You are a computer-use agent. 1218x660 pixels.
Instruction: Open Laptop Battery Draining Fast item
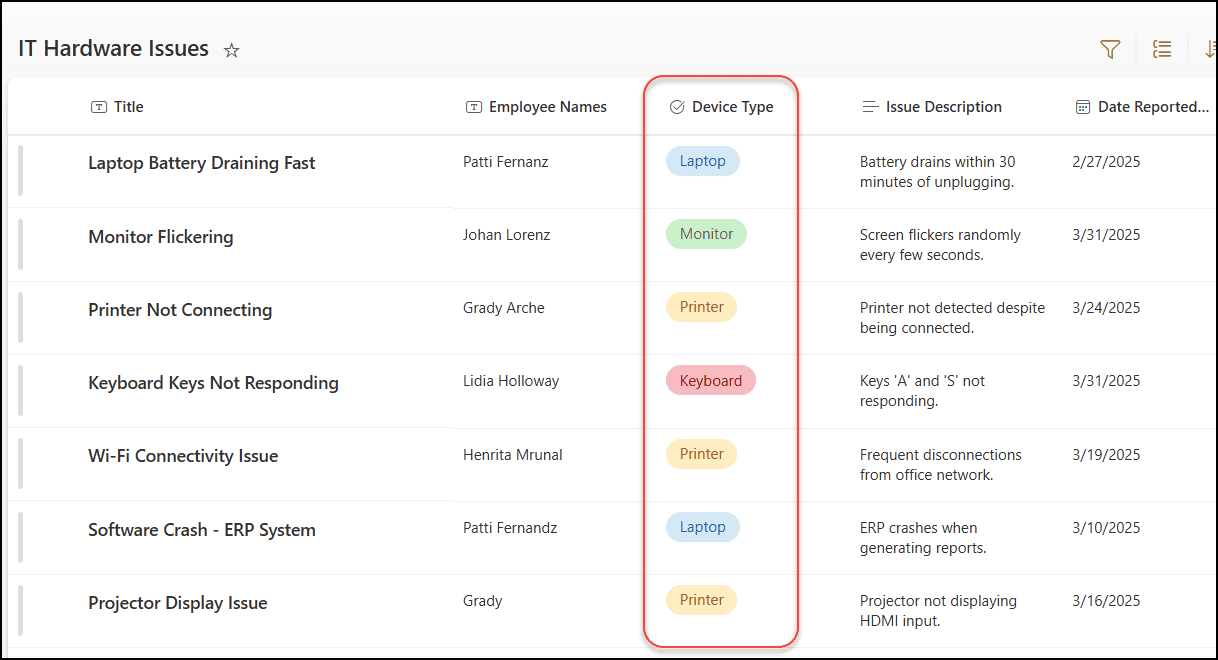(x=202, y=163)
